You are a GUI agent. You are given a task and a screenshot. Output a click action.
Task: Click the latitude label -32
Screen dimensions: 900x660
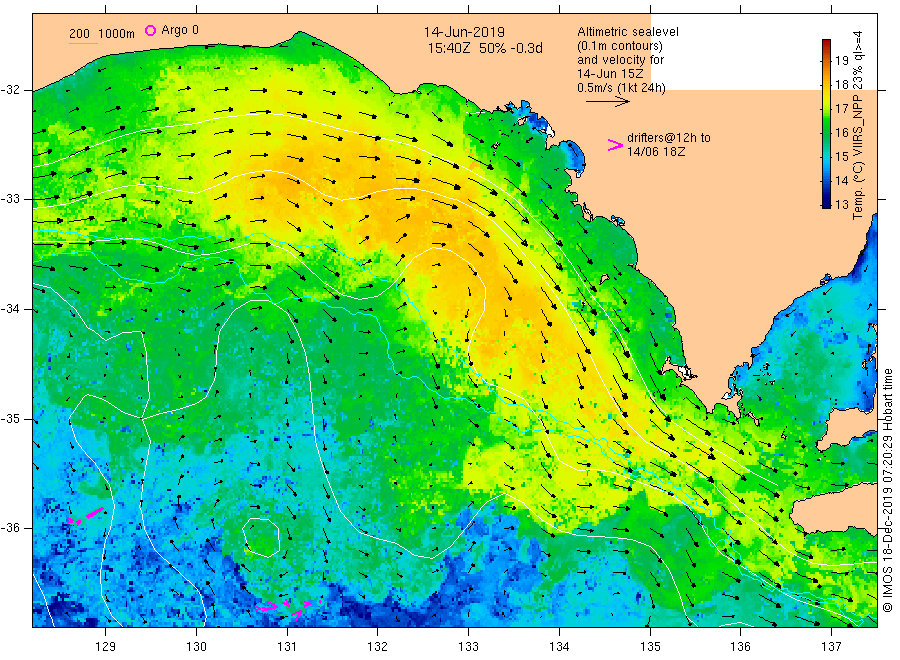tap(10, 90)
